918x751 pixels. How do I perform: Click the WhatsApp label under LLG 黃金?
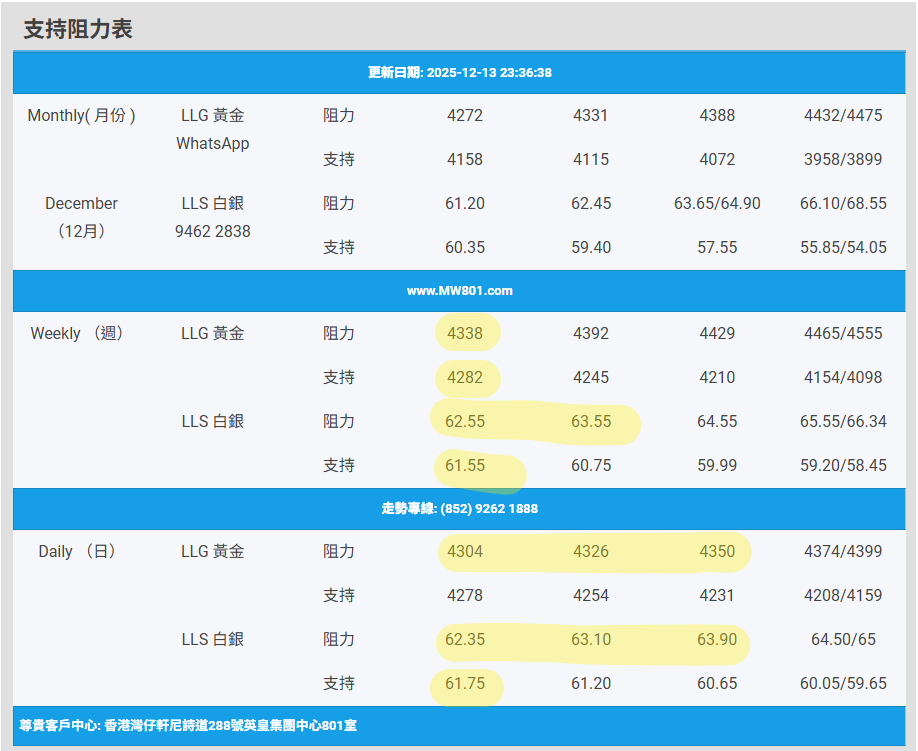[212, 144]
